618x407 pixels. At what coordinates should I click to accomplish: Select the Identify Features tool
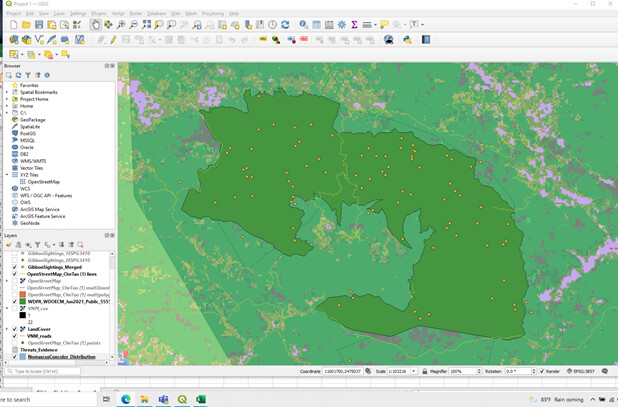[x=303, y=25]
